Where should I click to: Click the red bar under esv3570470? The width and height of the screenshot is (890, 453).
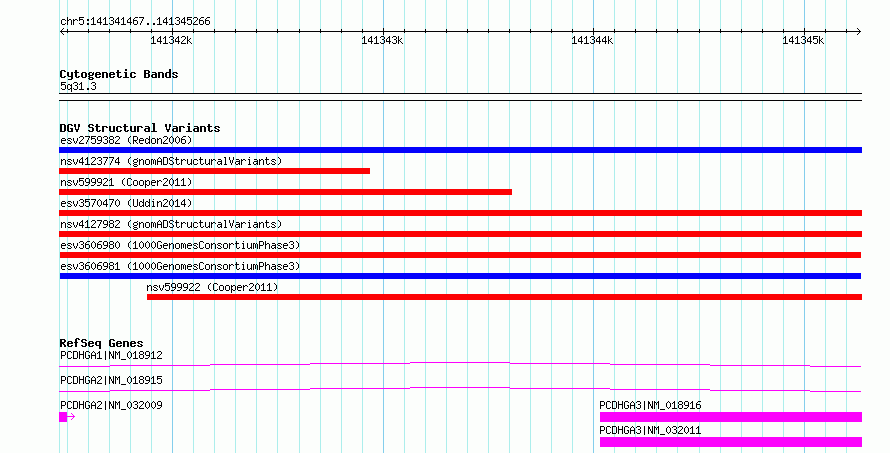tap(460, 213)
